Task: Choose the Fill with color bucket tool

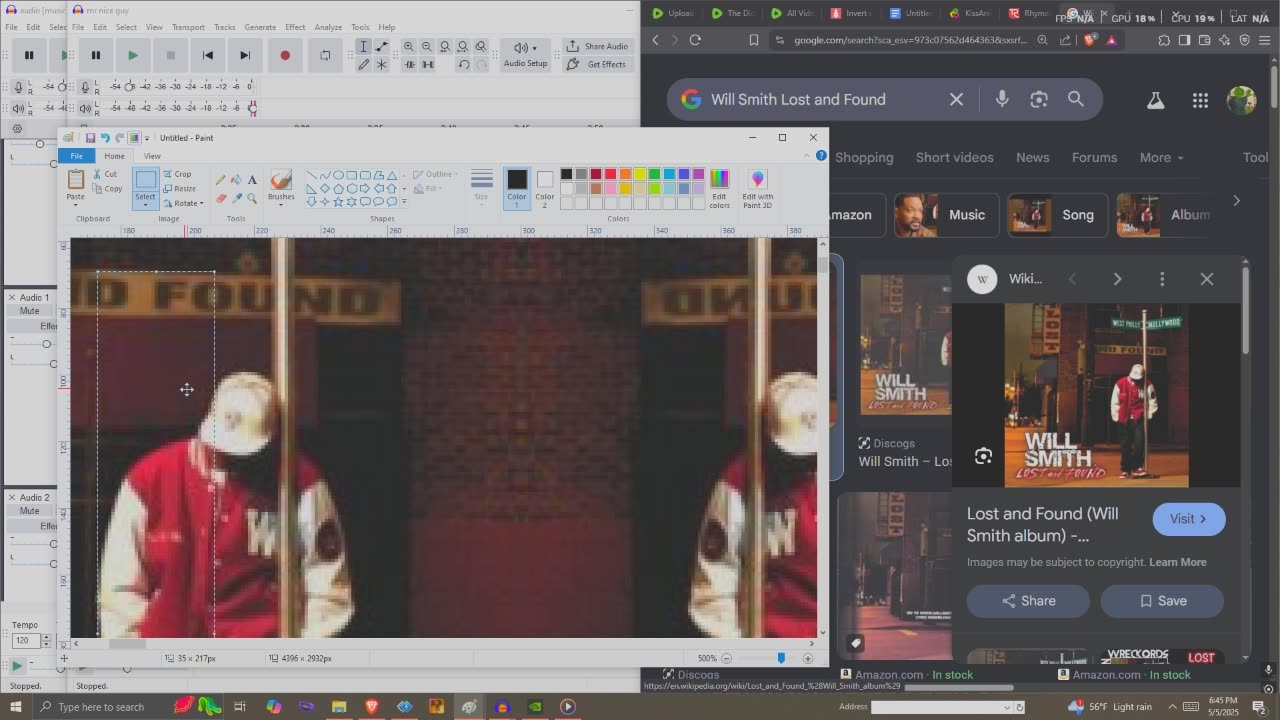Action: tap(236, 180)
